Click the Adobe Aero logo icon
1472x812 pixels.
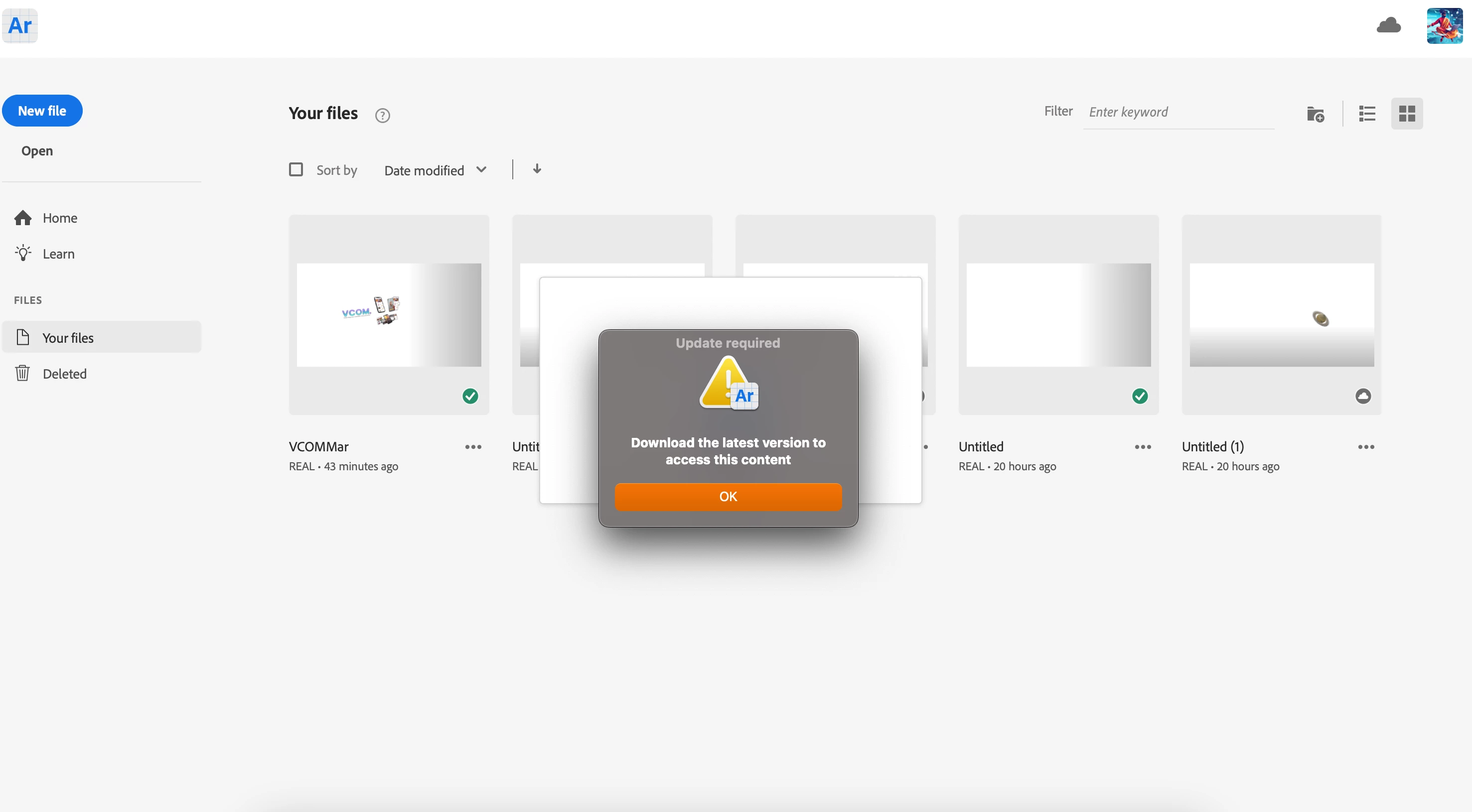tap(20, 26)
